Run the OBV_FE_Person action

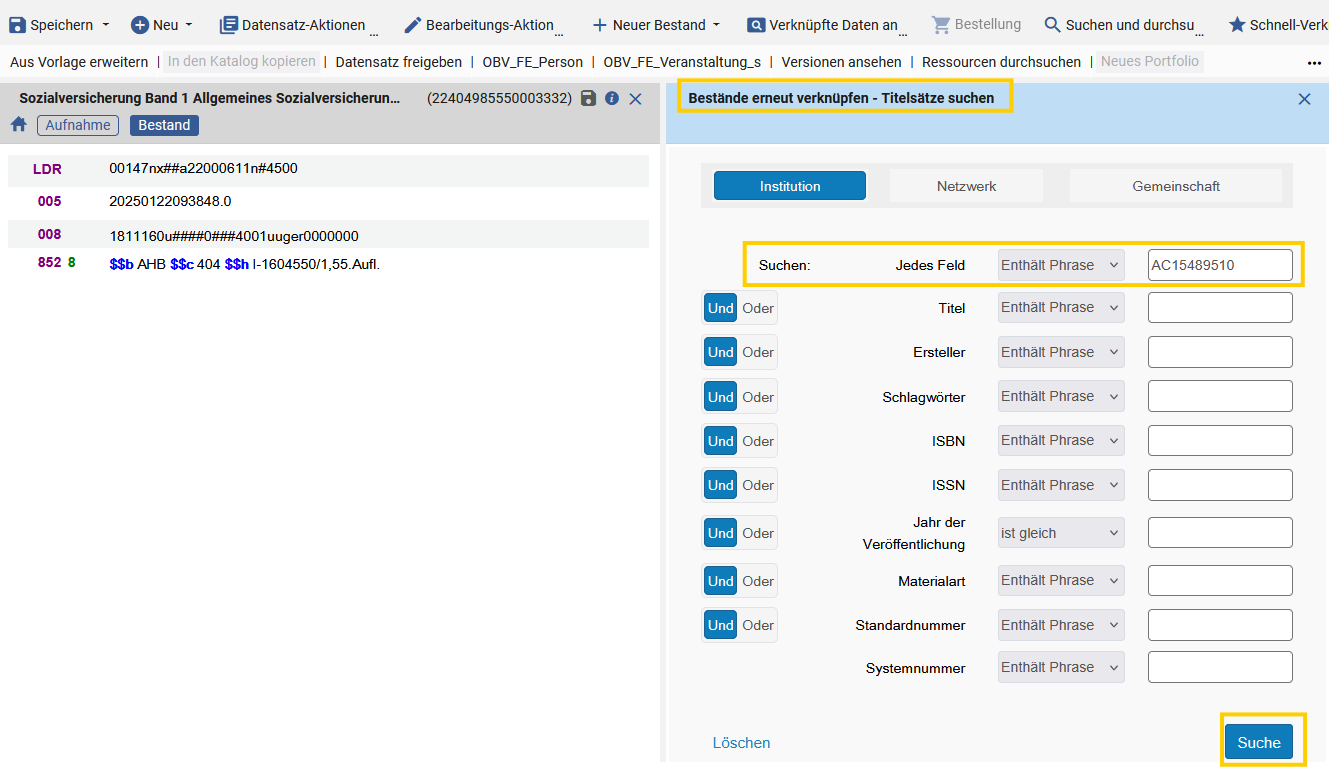point(533,62)
